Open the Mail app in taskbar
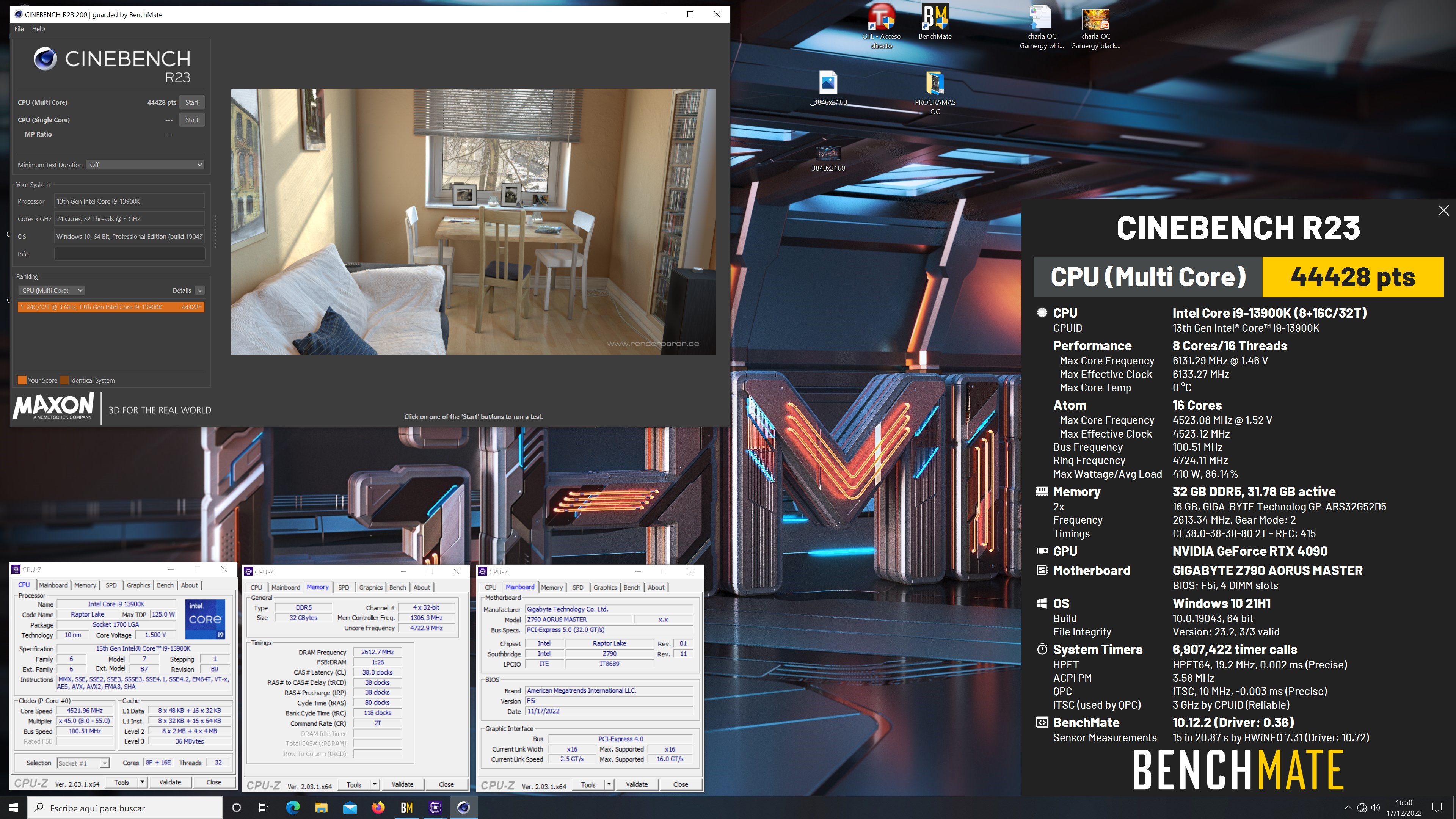The height and width of the screenshot is (819, 1456). click(350, 808)
